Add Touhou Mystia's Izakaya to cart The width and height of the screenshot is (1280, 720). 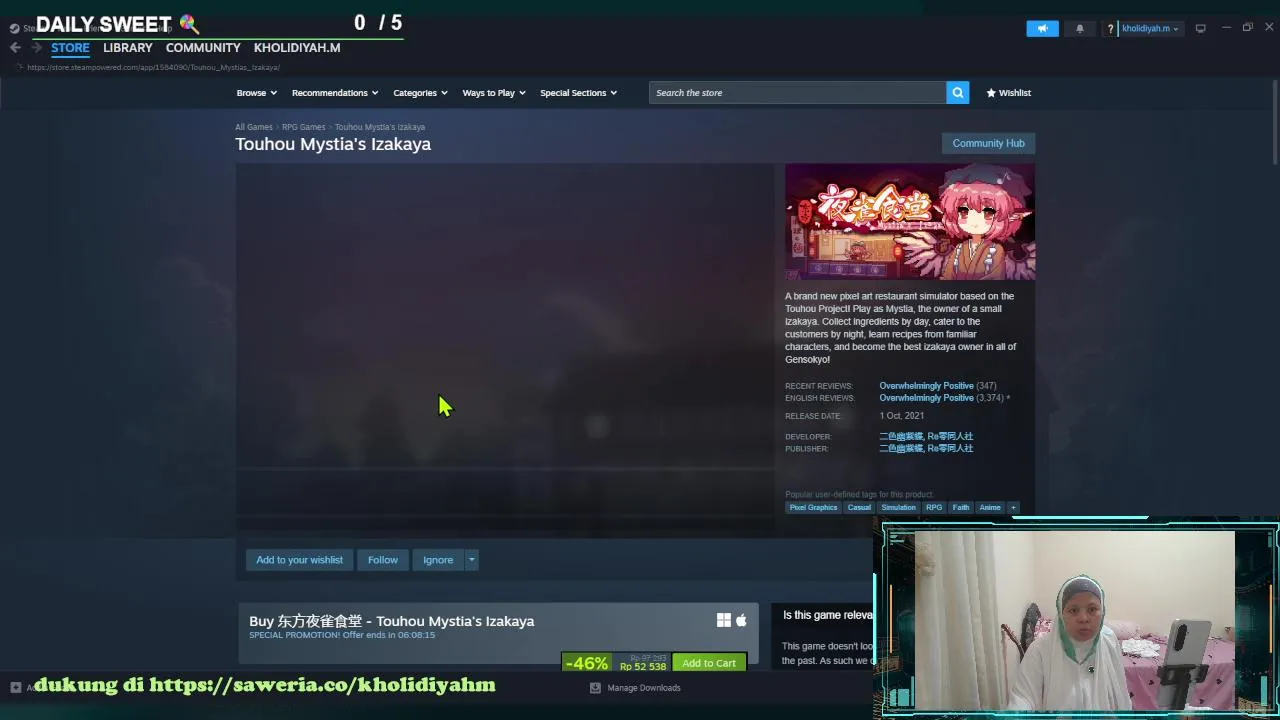(709, 663)
